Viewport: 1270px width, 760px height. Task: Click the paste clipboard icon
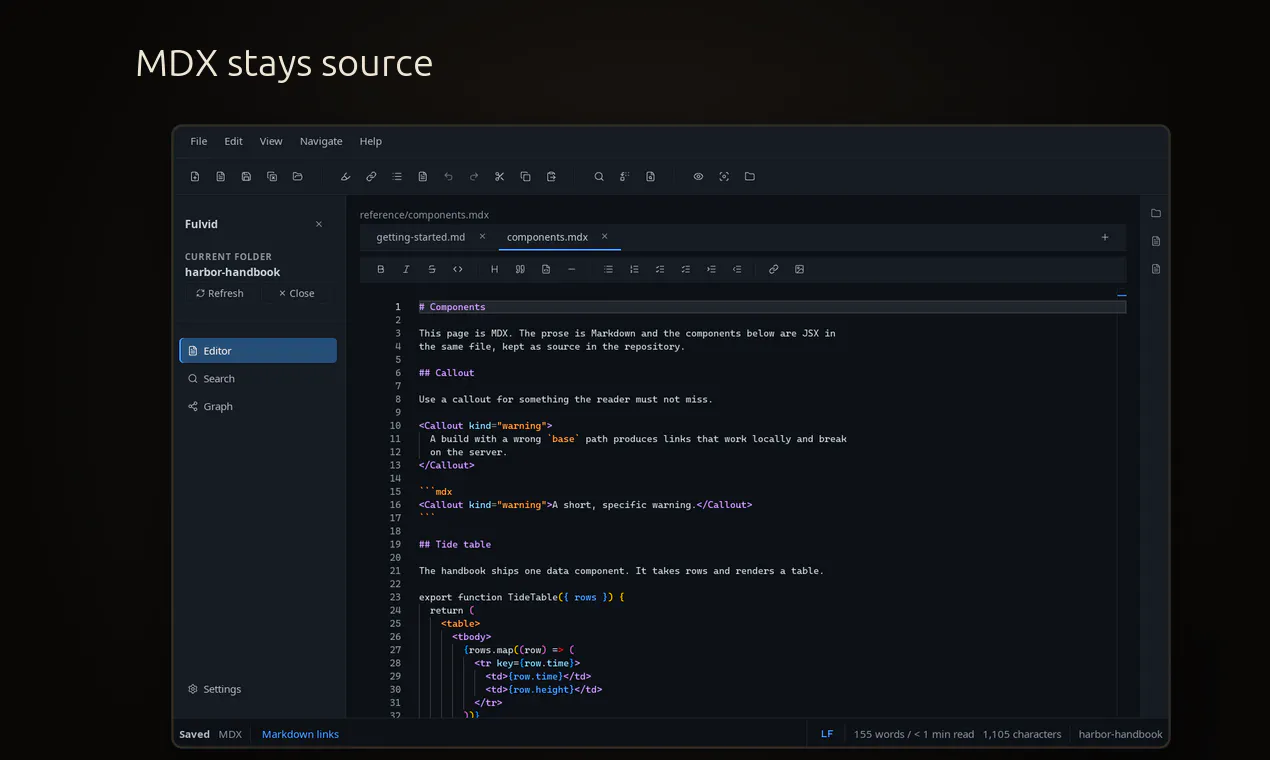[551, 177]
